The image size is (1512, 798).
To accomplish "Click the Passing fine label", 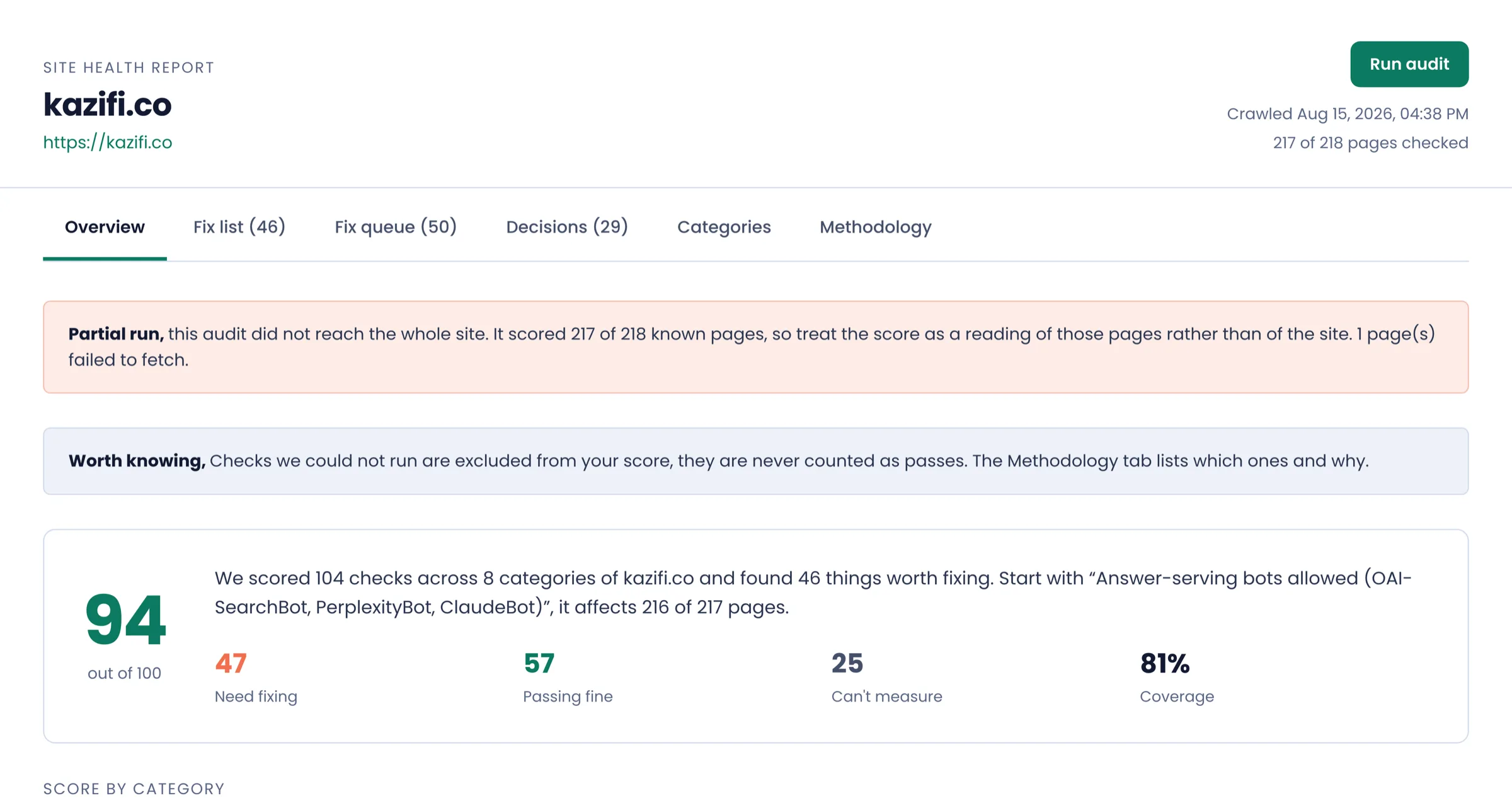I will [568, 697].
